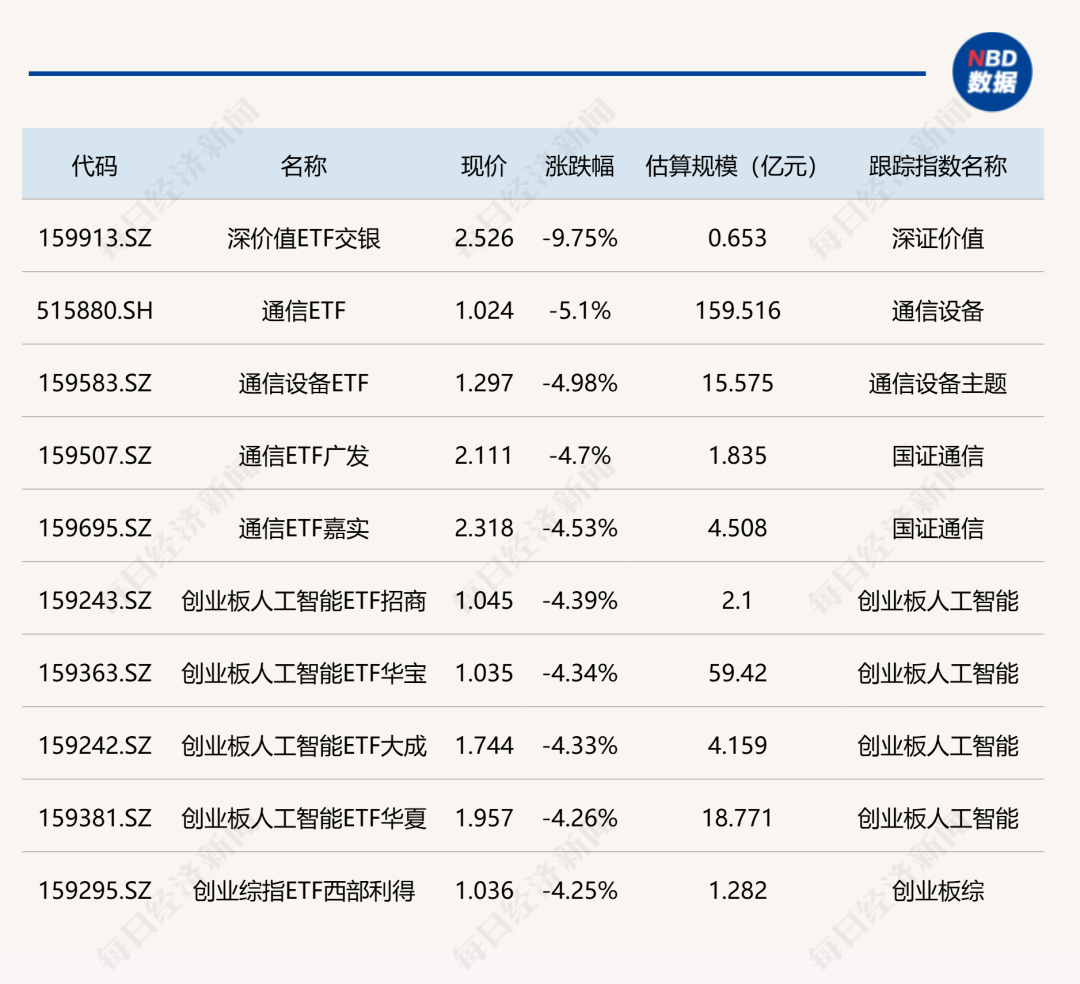Click code 515880.SH
This screenshot has height=984, width=1080.
[94, 311]
